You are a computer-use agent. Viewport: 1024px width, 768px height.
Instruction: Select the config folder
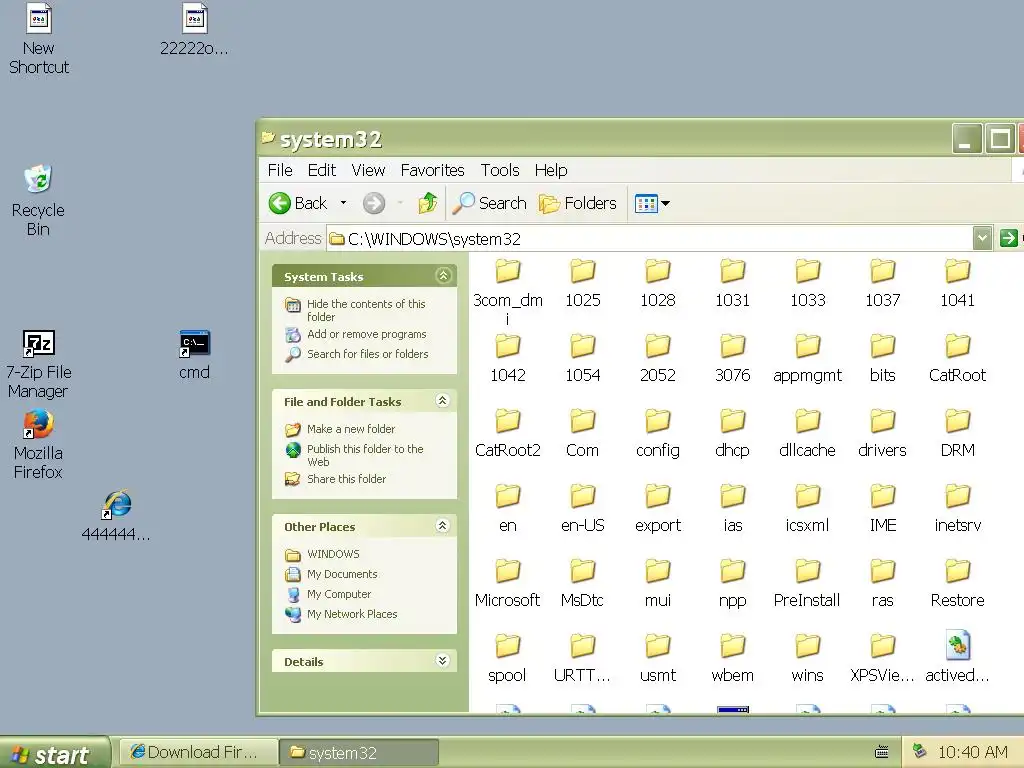click(x=658, y=434)
